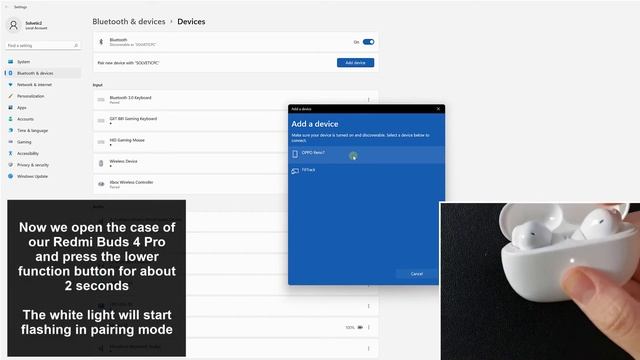
Task: Select OPPO Reno7 in Add a device
Action: 366,154
